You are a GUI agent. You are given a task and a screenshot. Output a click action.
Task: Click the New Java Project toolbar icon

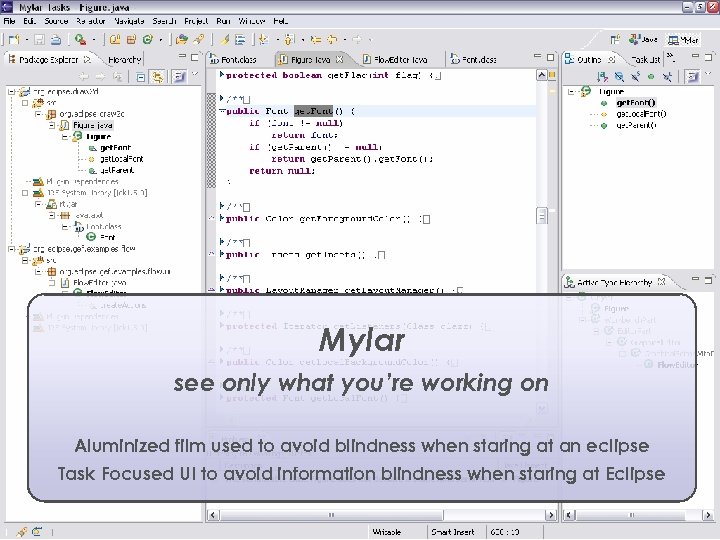pyautogui.click(x=115, y=40)
